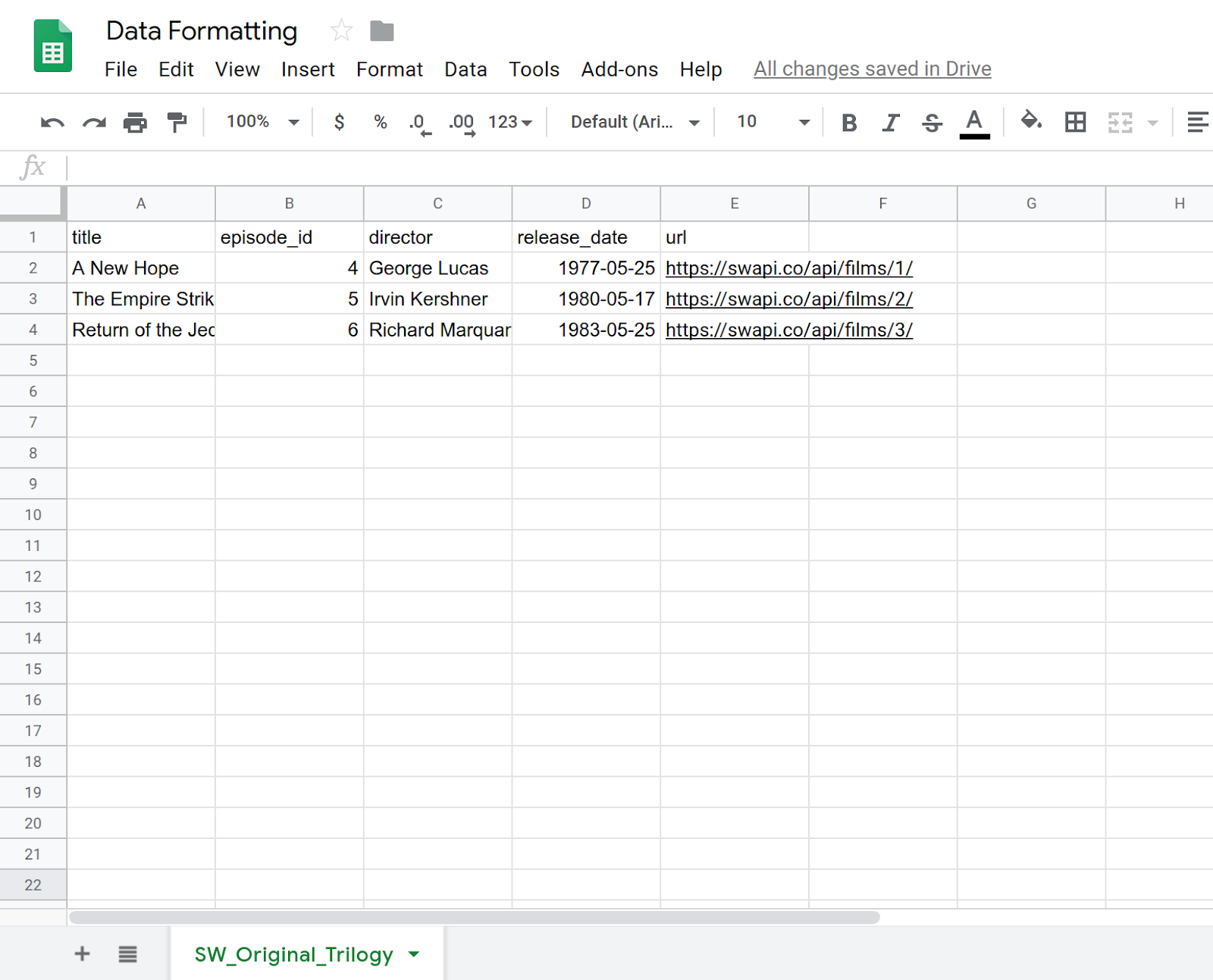
Task: Open the Print icon
Action: pos(135,122)
